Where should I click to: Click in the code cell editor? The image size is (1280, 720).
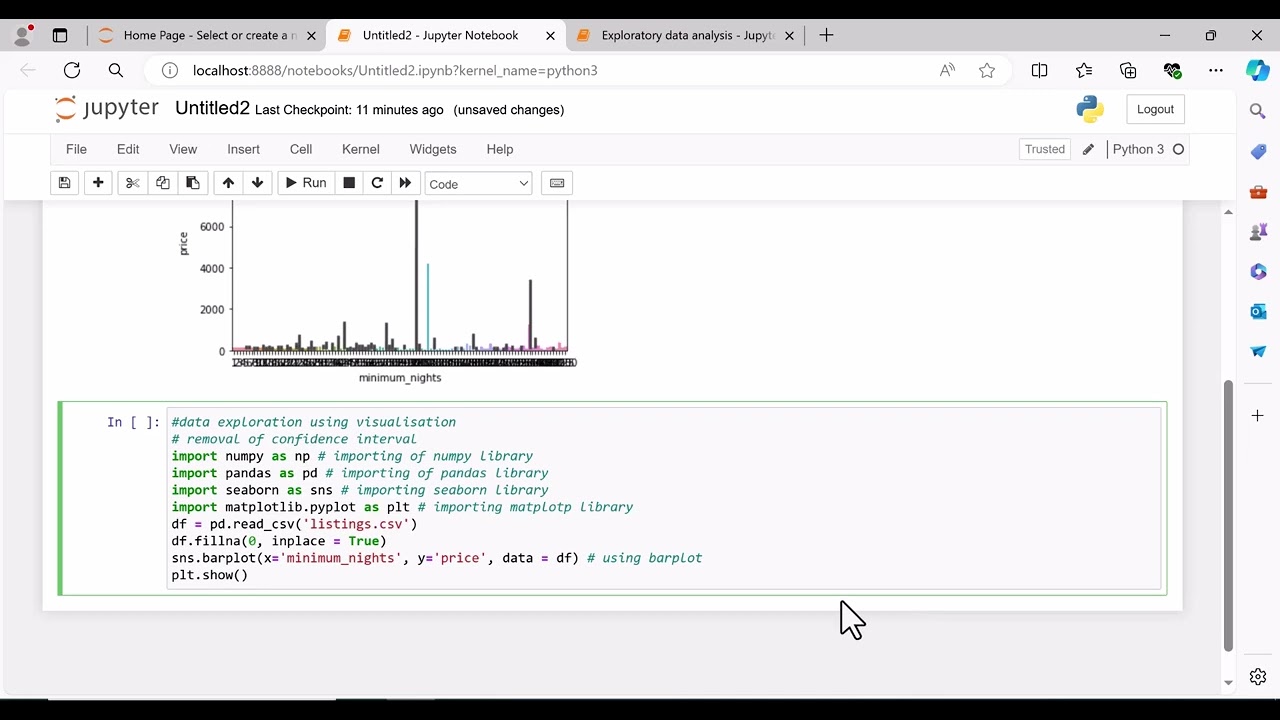[x=664, y=498]
